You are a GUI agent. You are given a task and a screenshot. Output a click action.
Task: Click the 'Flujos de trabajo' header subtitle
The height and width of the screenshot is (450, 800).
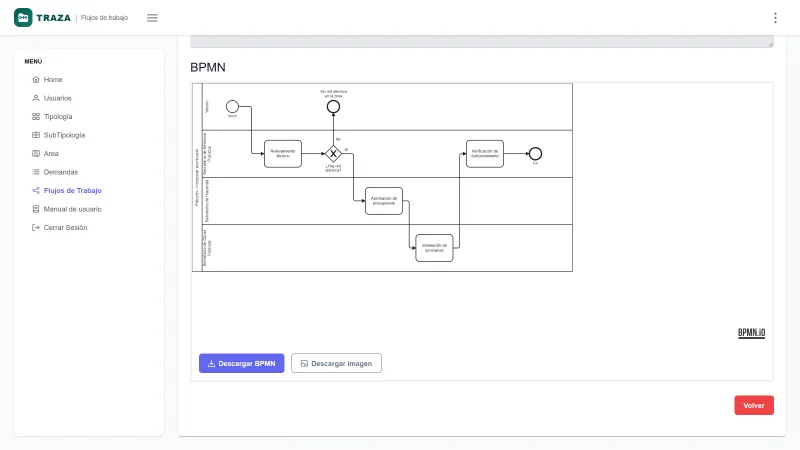[x=105, y=18]
